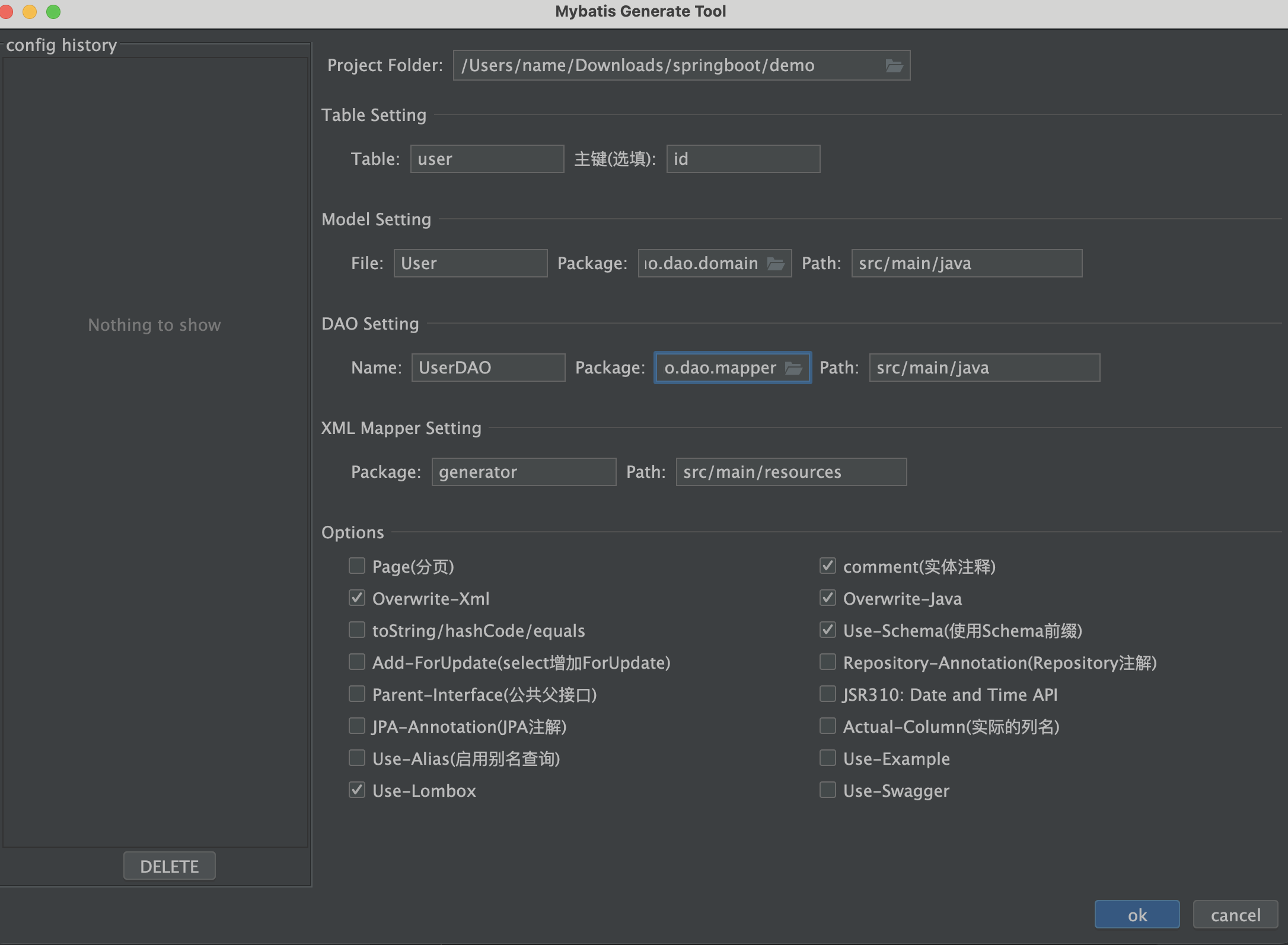The height and width of the screenshot is (945, 1288).
Task: Click the folder icon next to DAO Package
Action: pyautogui.click(x=795, y=367)
